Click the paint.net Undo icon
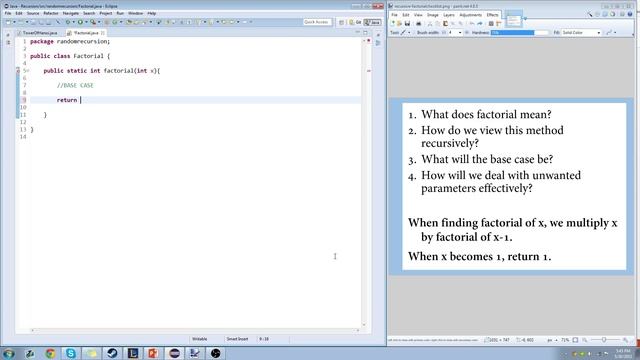This screenshot has height=360, width=640. click(471, 24)
